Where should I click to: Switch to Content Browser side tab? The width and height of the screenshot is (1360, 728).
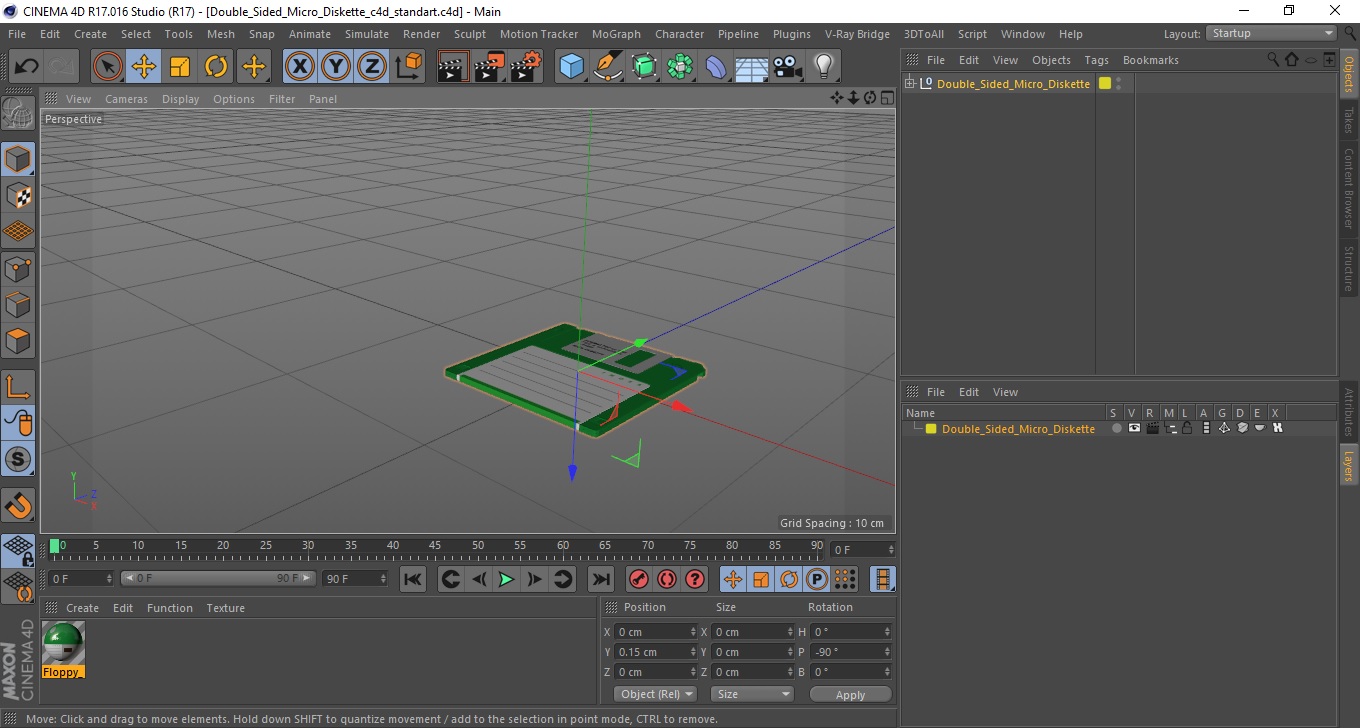[x=1349, y=188]
